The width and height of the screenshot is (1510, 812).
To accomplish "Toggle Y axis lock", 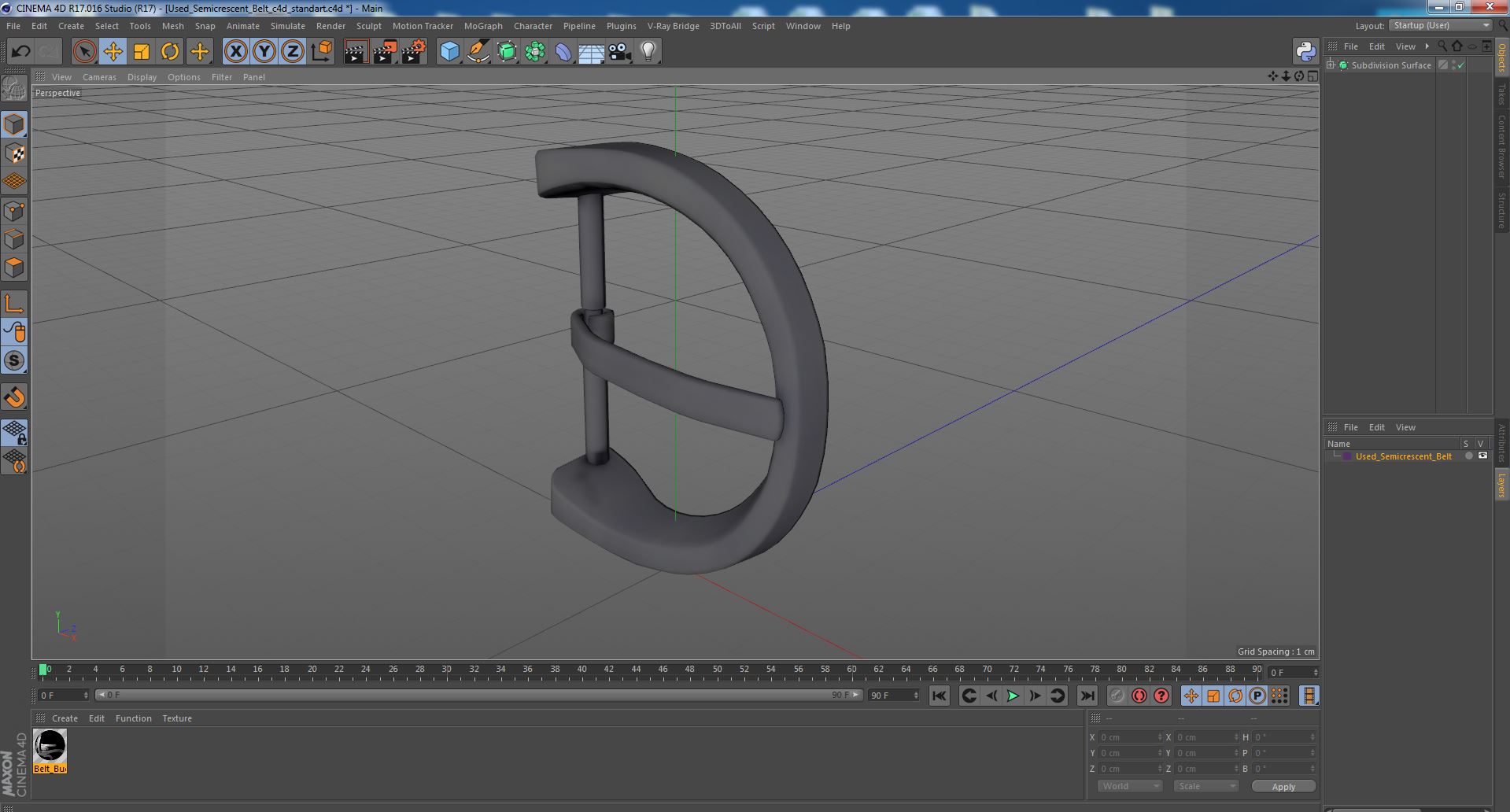I will pyautogui.click(x=264, y=52).
